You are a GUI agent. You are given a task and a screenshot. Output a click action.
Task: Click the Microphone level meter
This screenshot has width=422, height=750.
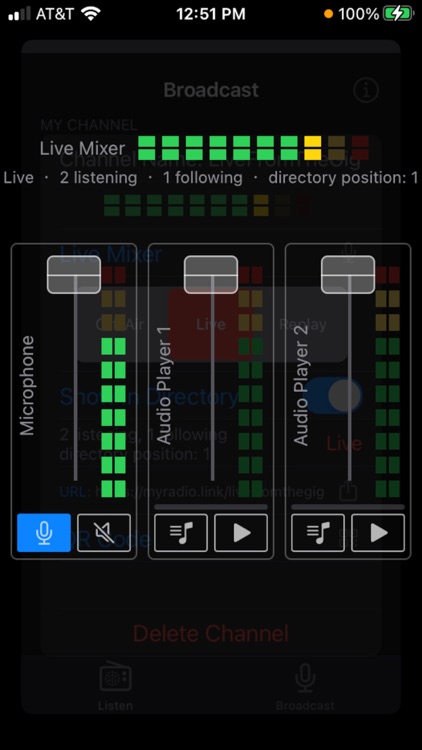pos(113,382)
